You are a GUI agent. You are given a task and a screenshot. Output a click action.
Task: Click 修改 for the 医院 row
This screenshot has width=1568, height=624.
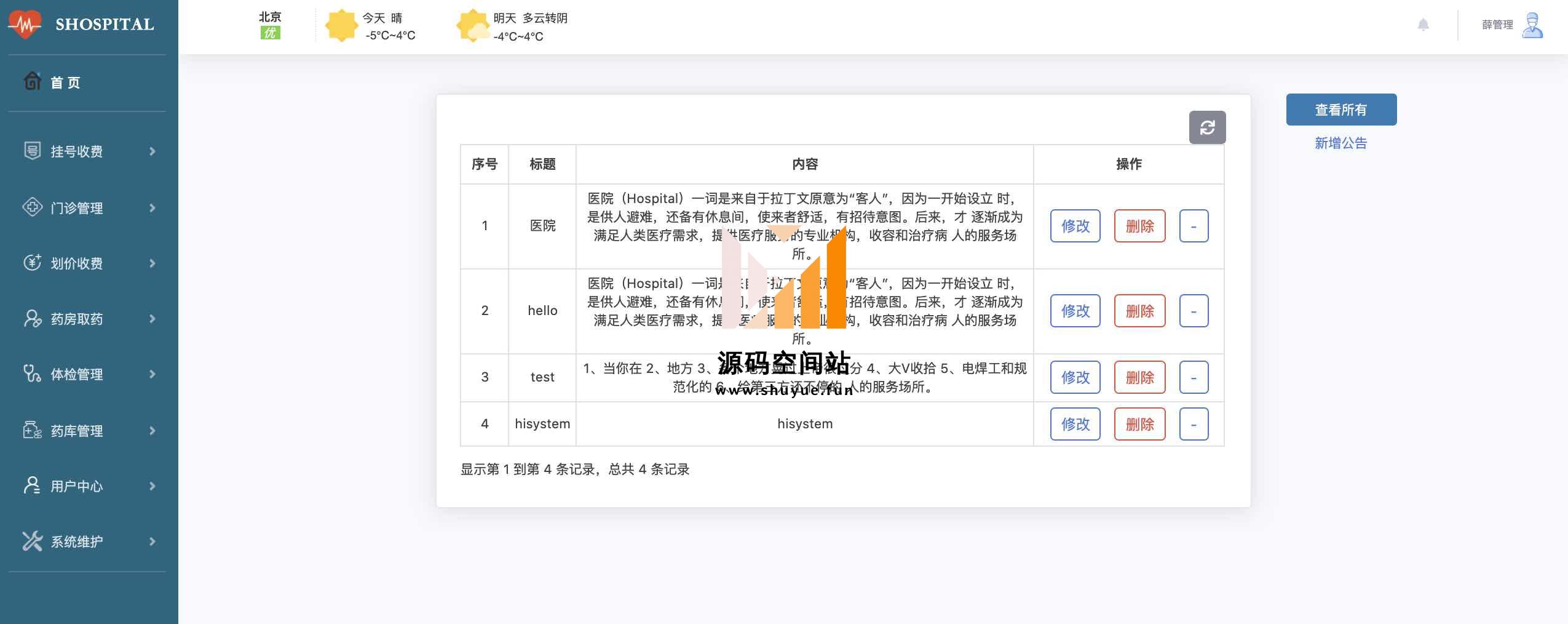point(1075,226)
